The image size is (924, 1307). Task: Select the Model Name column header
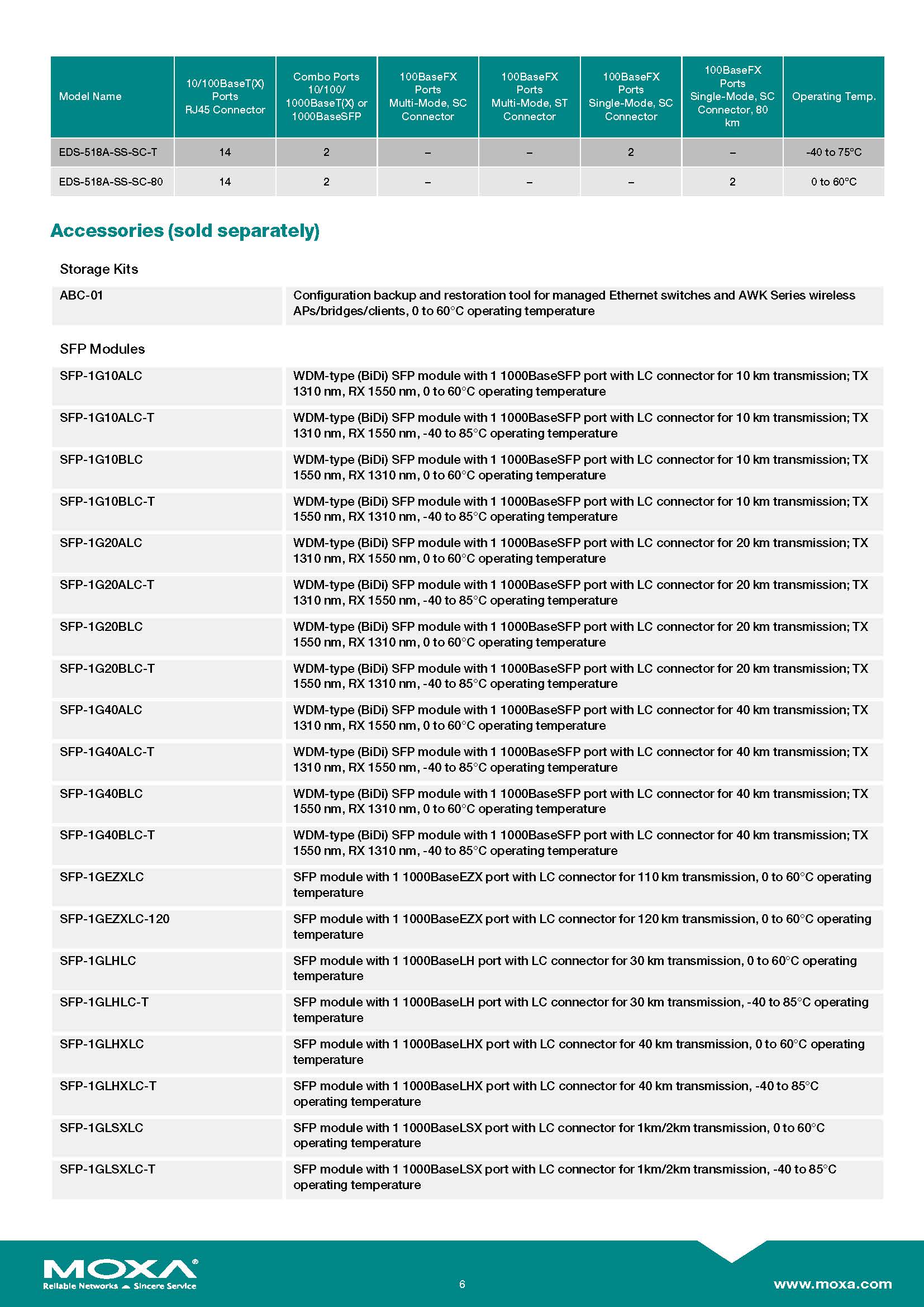pos(91,97)
